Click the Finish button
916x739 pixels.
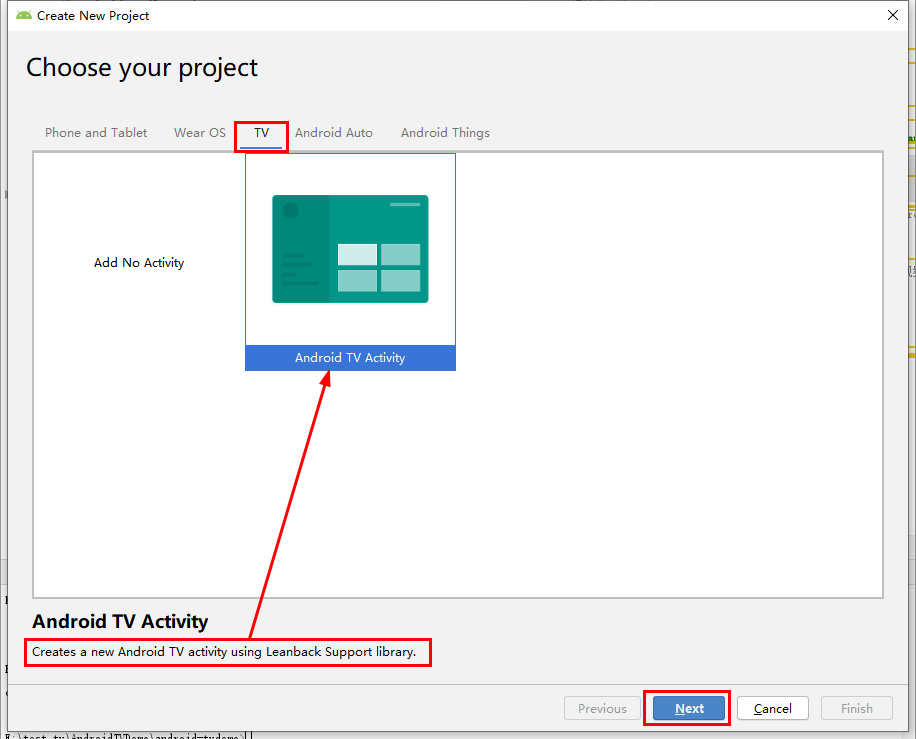(x=856, y=708)
